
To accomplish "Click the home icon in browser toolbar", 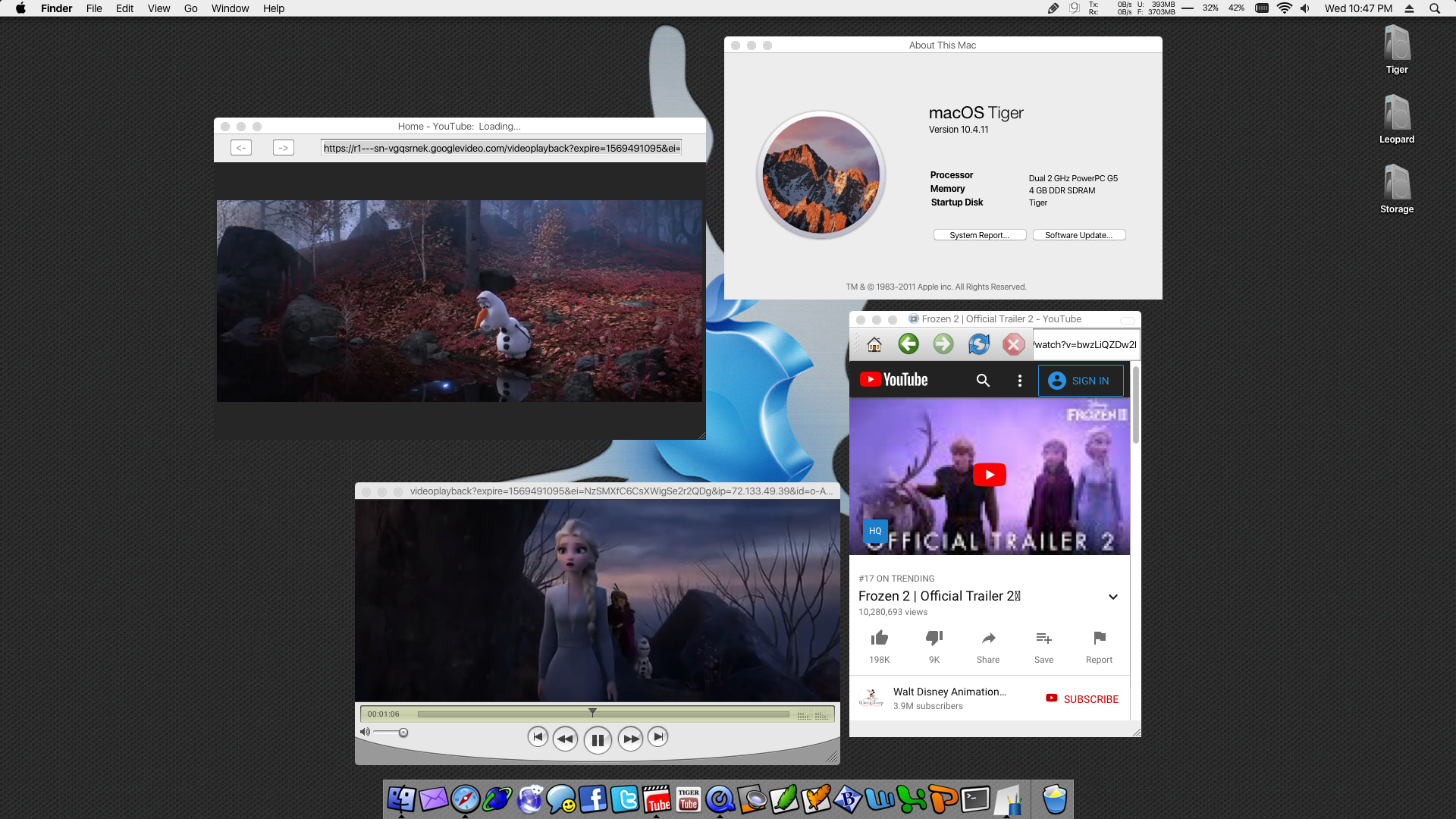I will point(874,344).
